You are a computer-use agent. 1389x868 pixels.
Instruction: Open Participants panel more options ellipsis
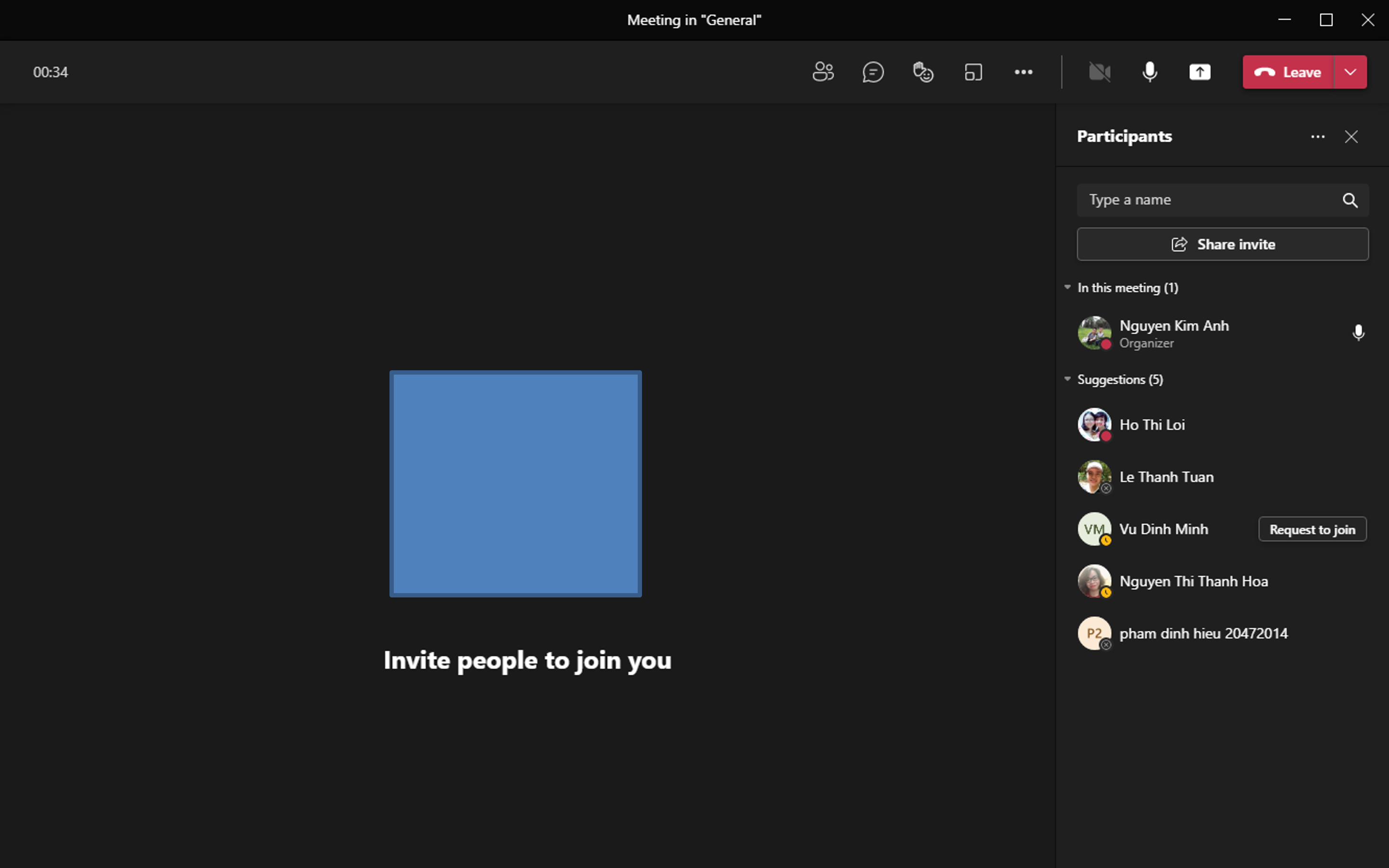(1318, 136)
